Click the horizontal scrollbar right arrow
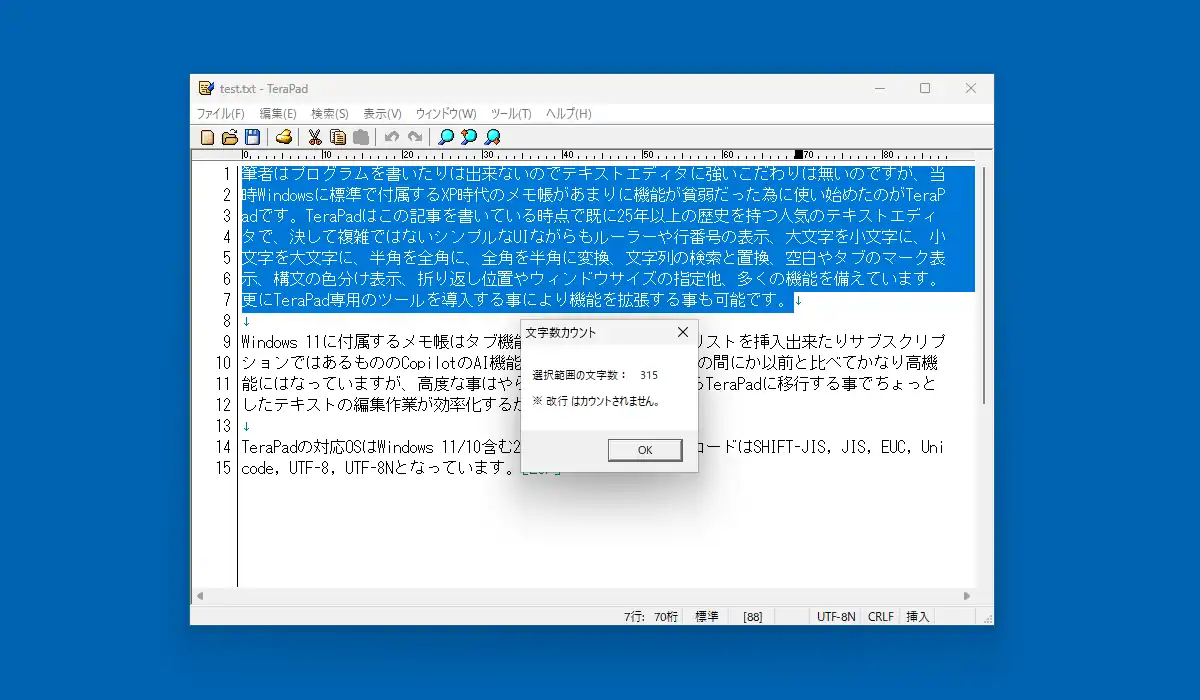 pyautogui.click(x=967, y=596)
